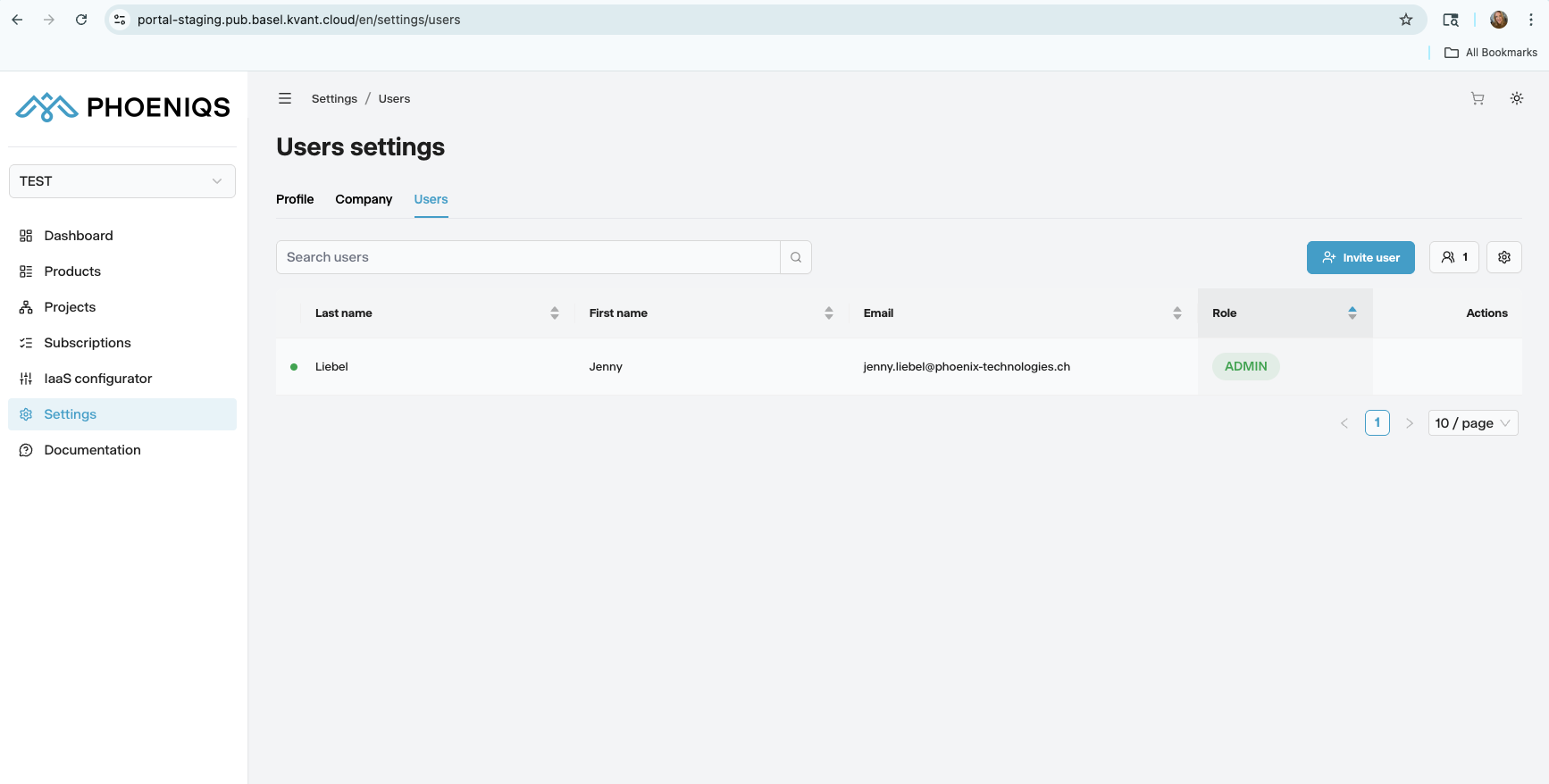Image resolution: width=1549 pixels, height=784 pixels.
Task: Open Documentation in the sidebar
Action: point(92,450)
